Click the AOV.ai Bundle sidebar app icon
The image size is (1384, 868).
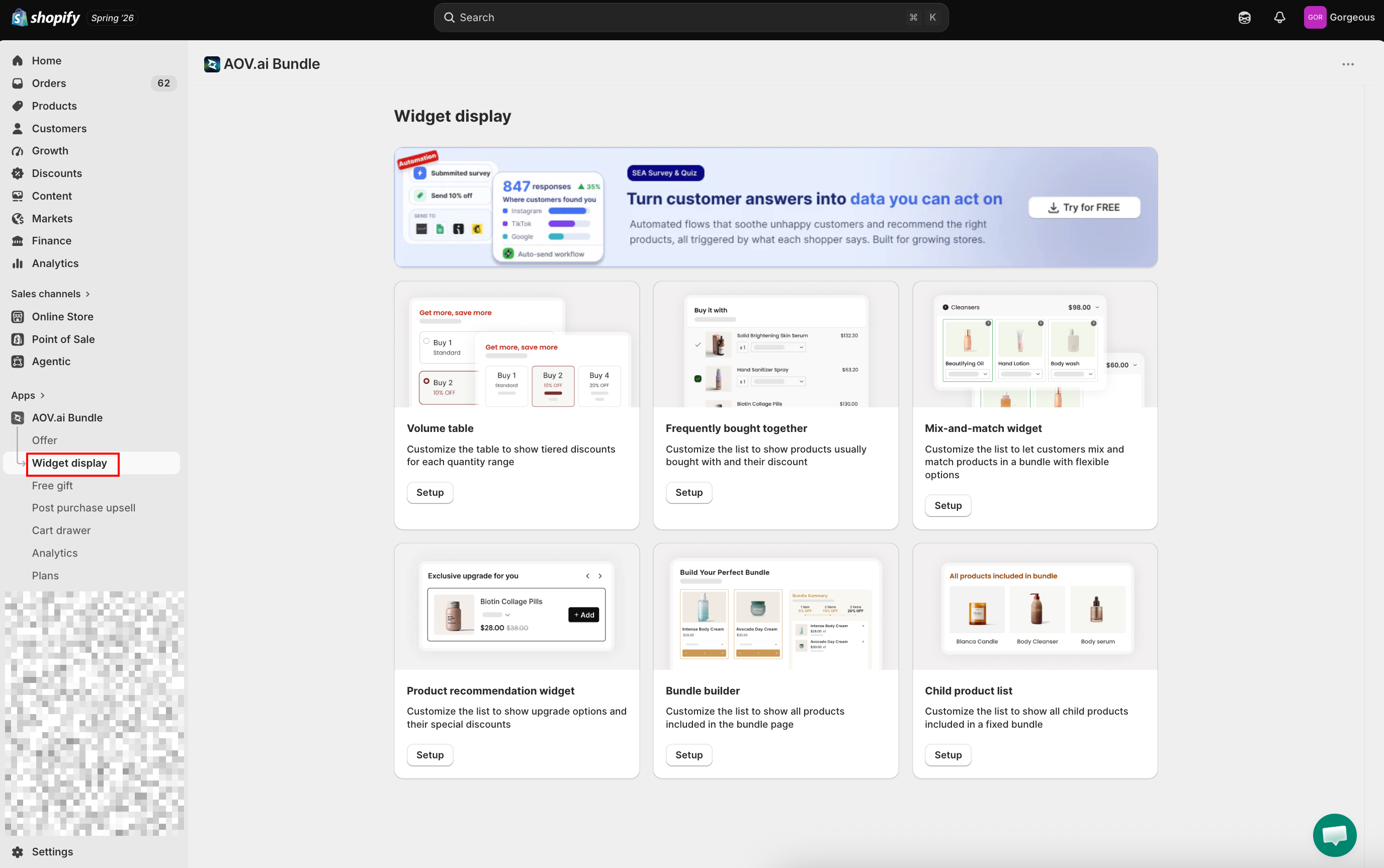(18, 418)
